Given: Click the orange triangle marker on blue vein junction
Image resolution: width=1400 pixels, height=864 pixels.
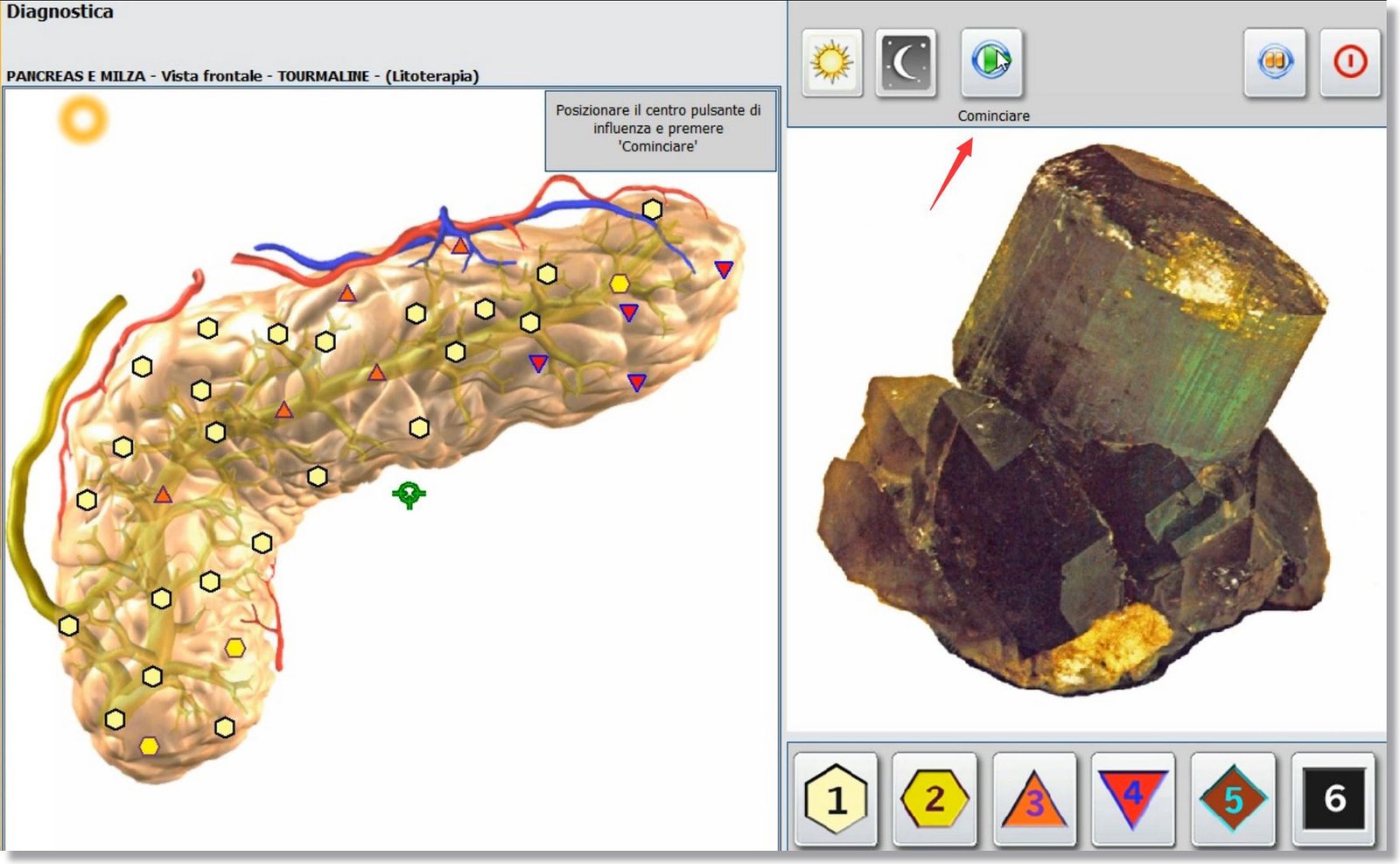Looking at the screenshot, I should tap(460, 245).
